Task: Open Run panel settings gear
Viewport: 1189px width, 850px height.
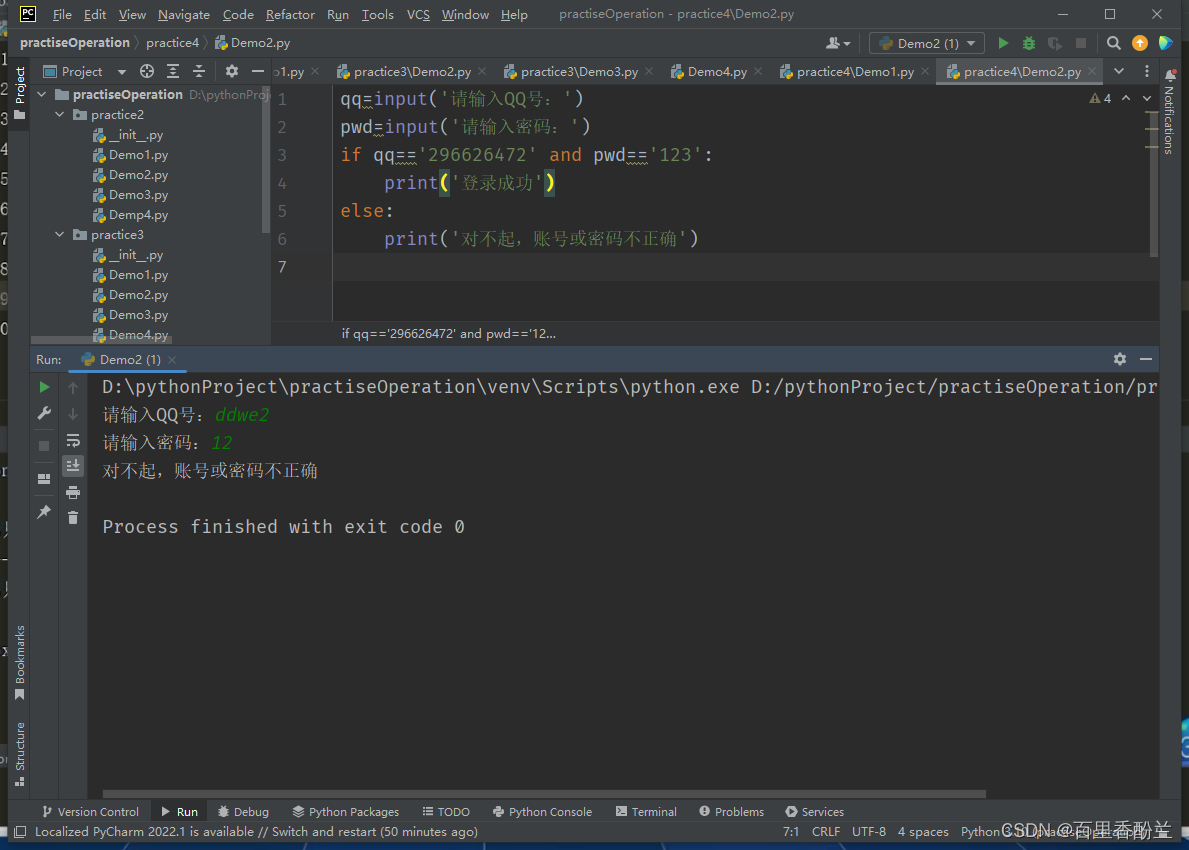Action: click(x=1120, y=359)
